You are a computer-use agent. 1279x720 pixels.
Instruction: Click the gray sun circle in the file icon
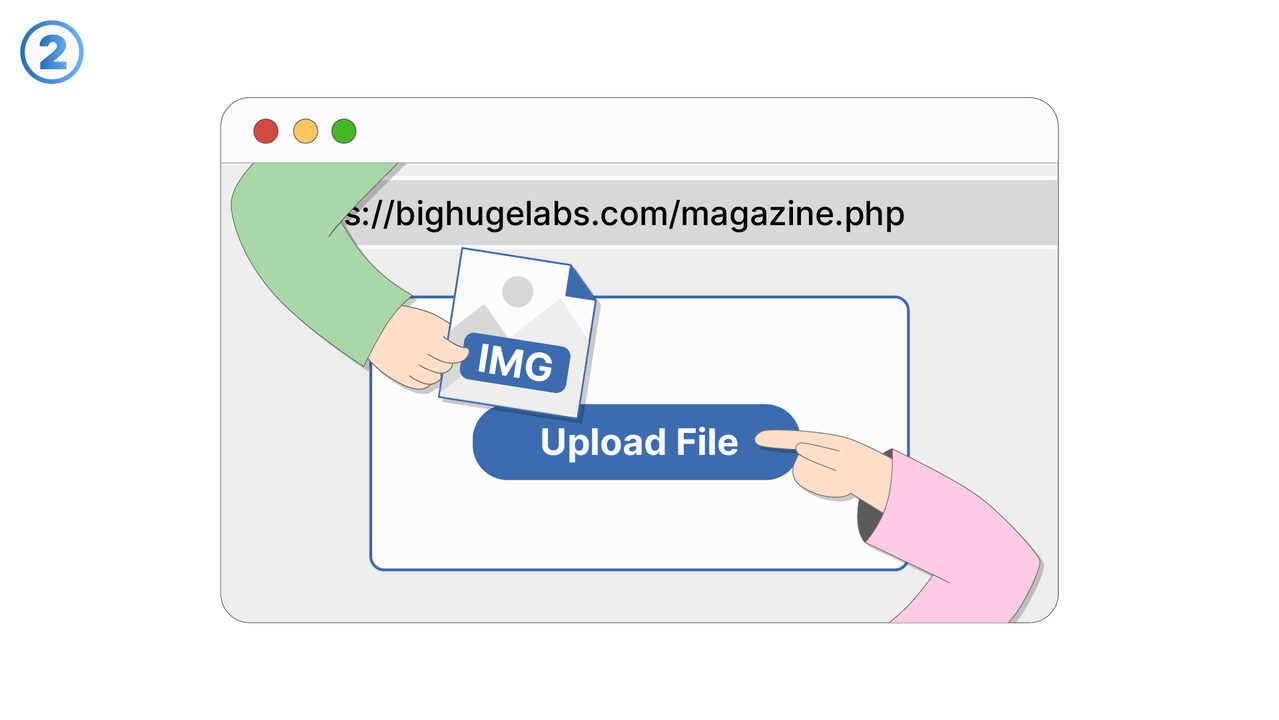tap(517, 291)
